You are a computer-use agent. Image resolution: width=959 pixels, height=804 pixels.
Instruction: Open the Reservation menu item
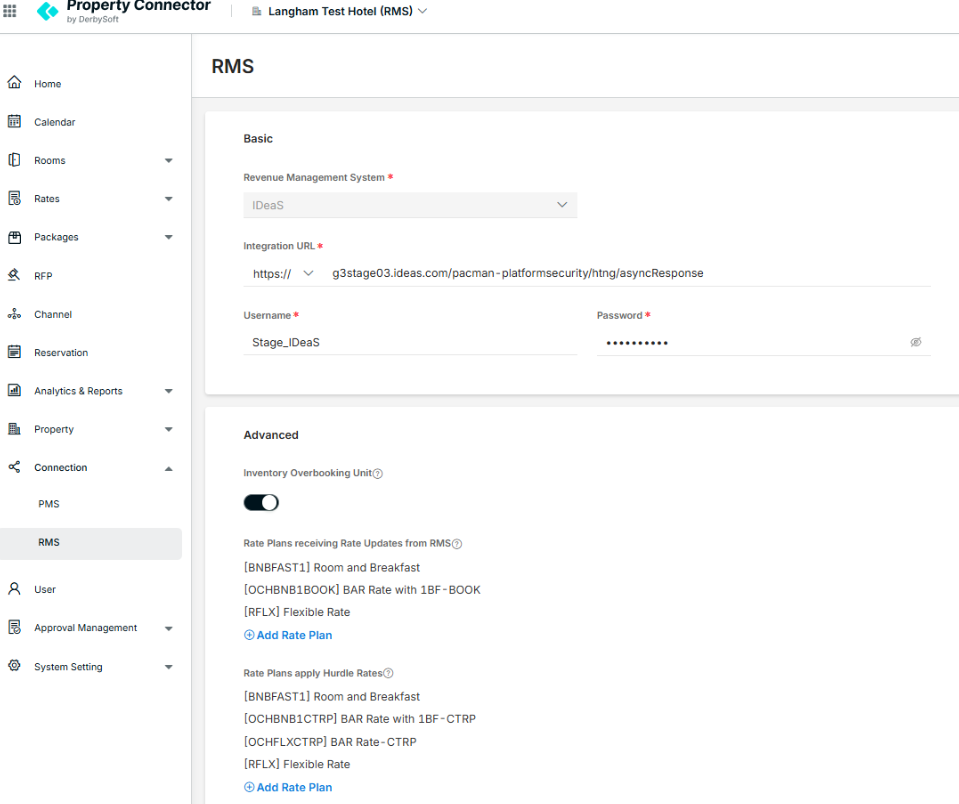point(61,353)
